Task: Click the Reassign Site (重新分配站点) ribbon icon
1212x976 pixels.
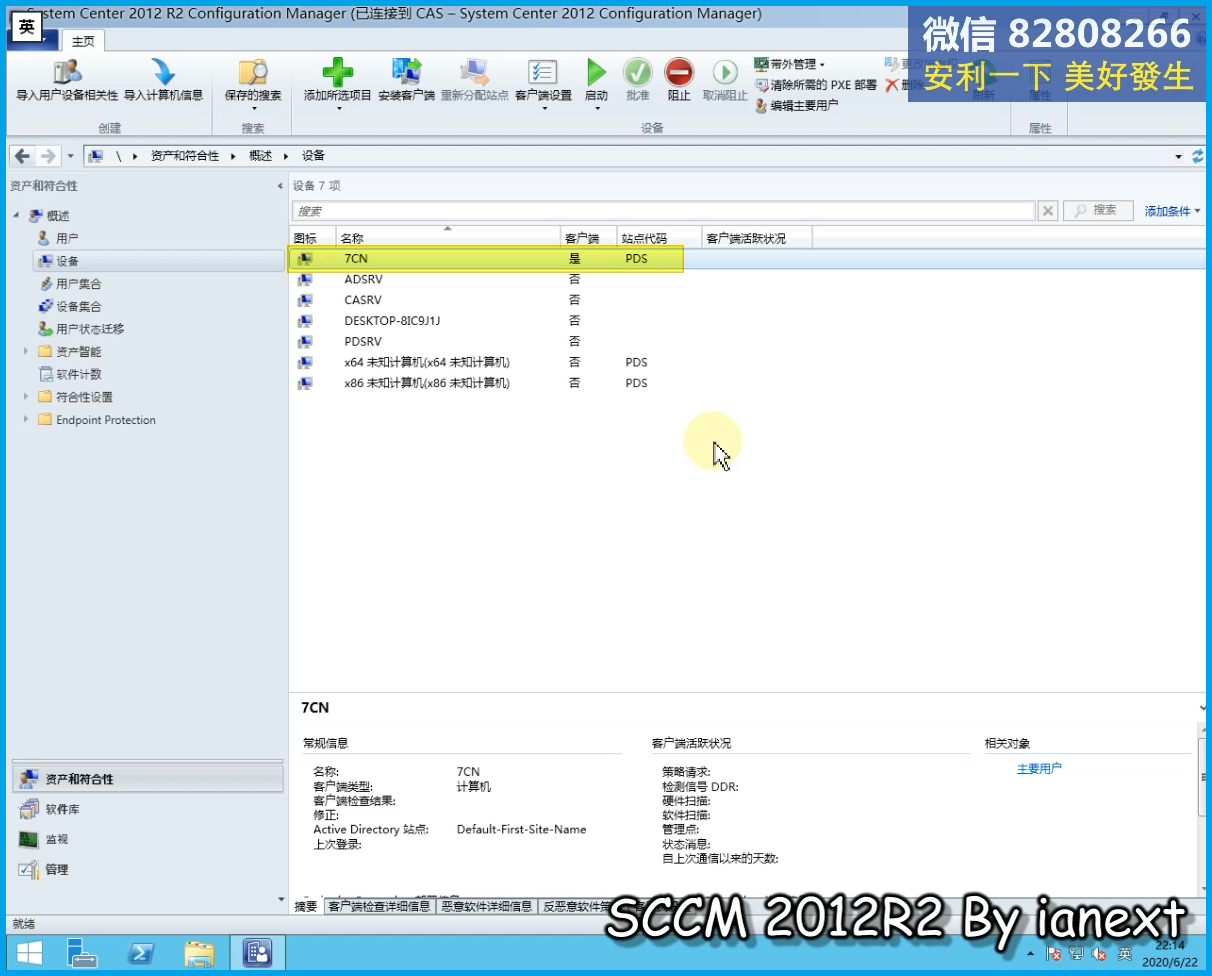Action: (x=474, y=81)
